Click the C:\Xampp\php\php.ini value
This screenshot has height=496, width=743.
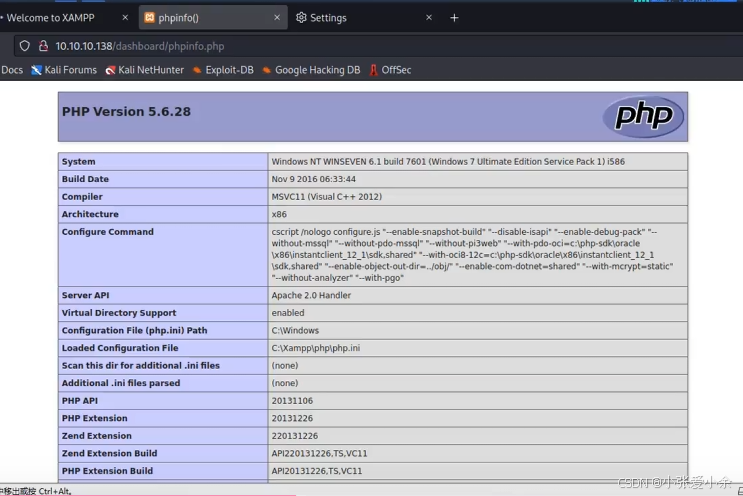click(316, 348)
